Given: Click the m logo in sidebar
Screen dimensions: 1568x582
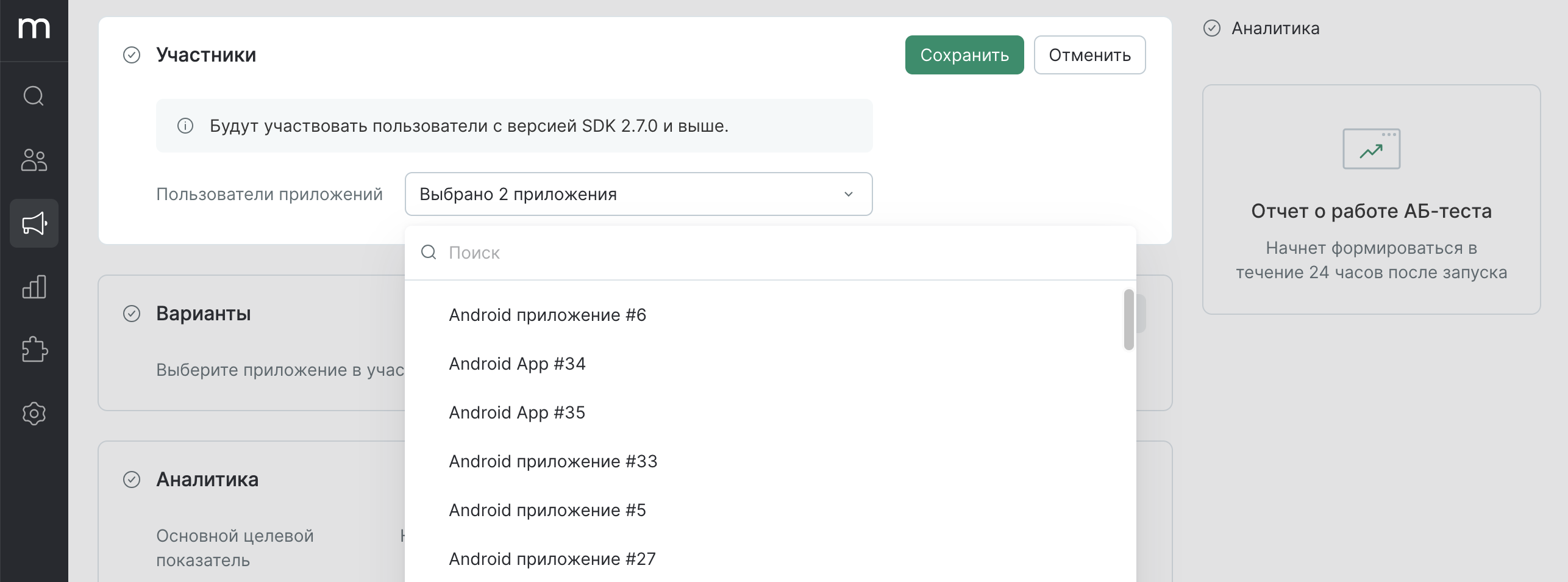Looking at the screenshot, I should click(x=34, y=28).
